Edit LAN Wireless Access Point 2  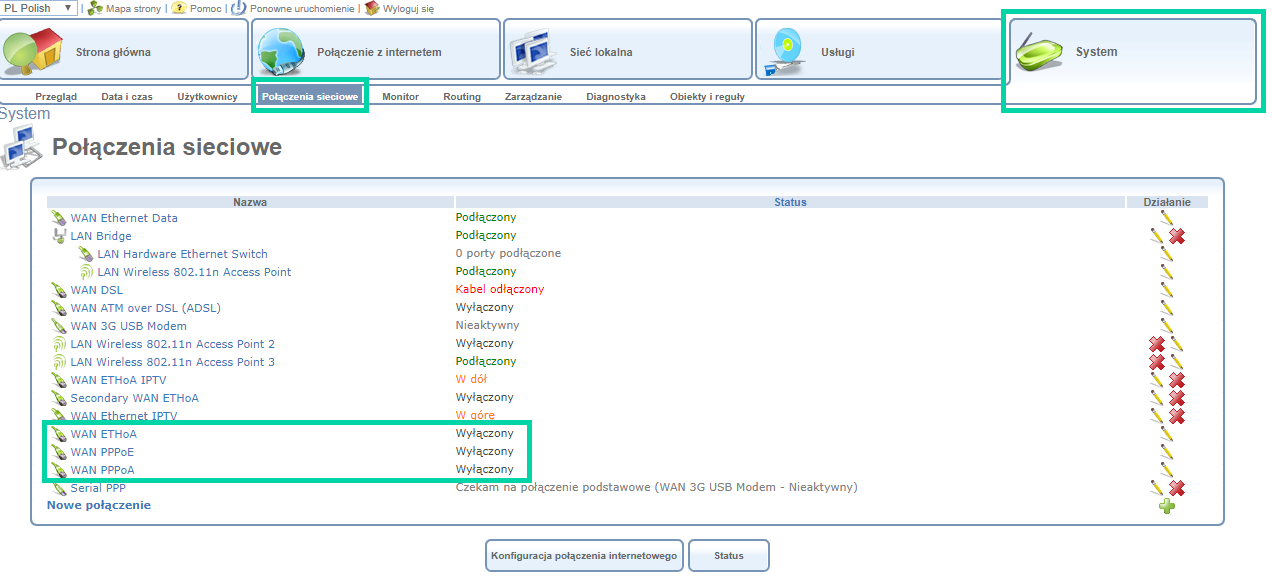1177,344
